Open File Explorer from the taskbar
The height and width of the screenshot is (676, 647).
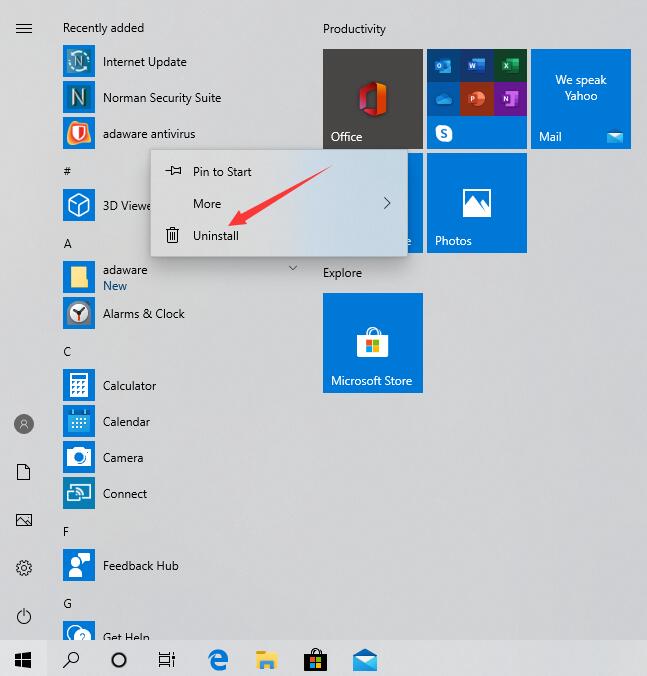pos(267,660)
